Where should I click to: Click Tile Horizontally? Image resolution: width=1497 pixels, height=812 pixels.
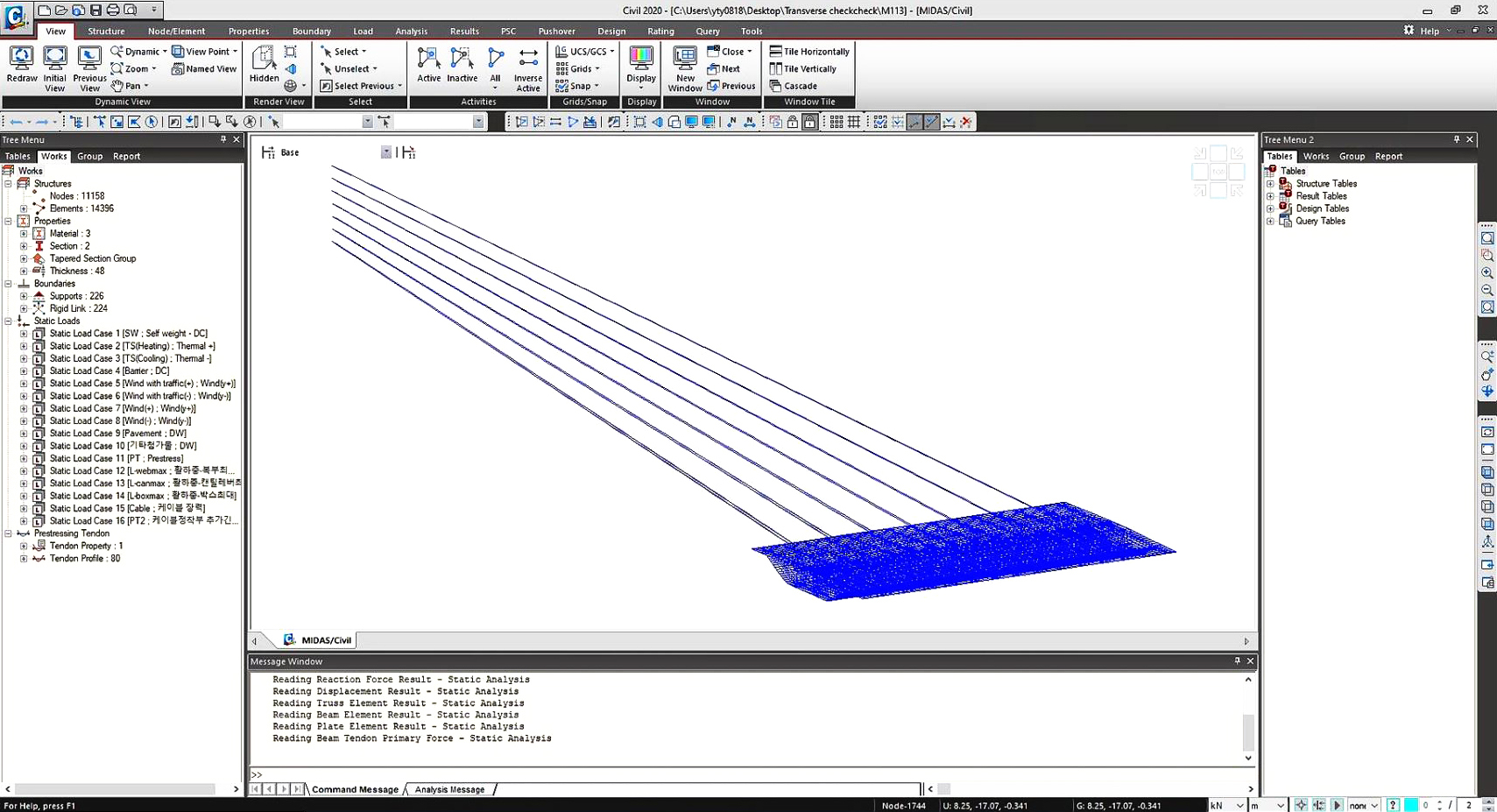(809, 52)
